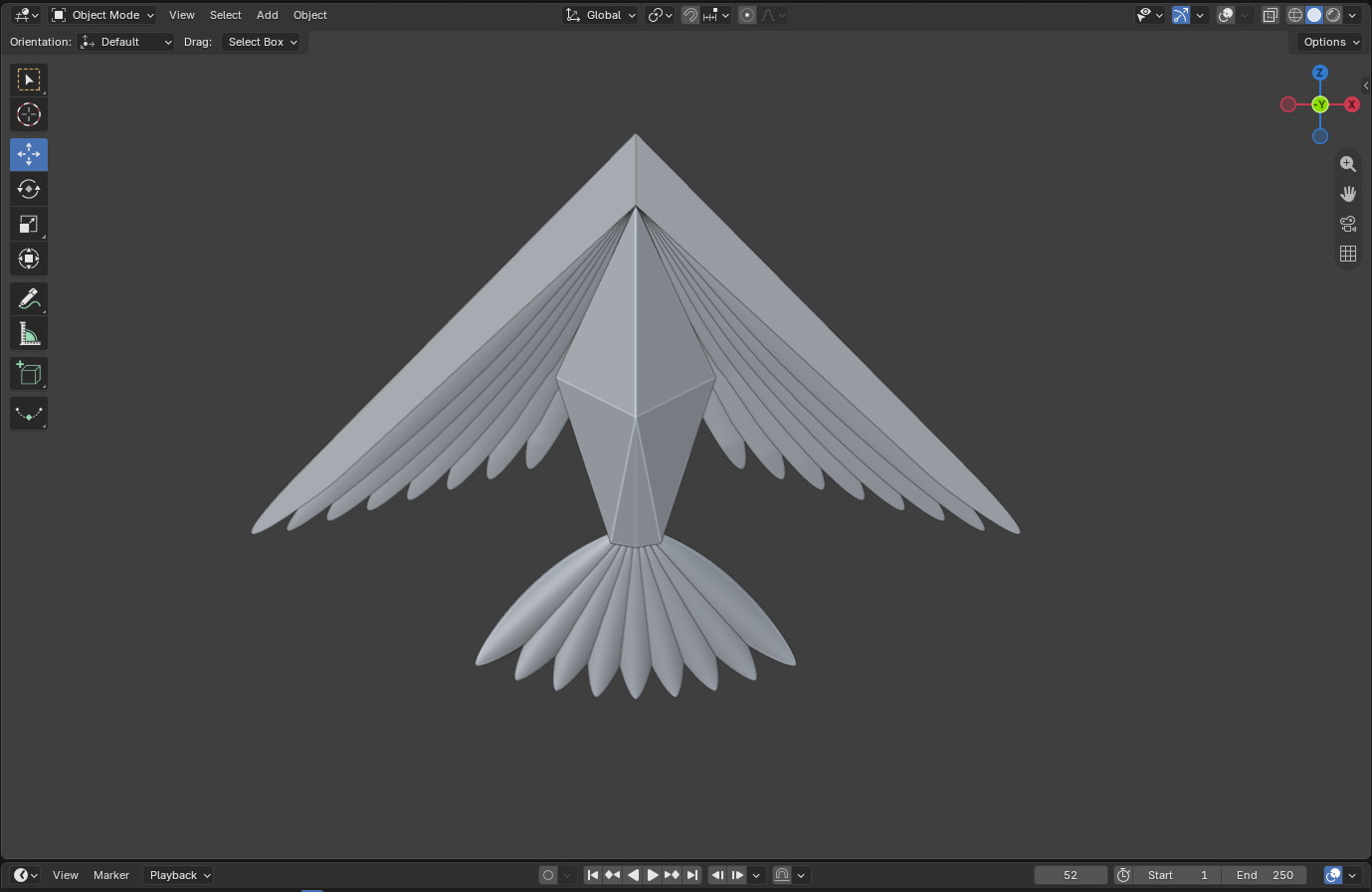
Task: Toggle the camera view icon
Action: (1348, 224)
